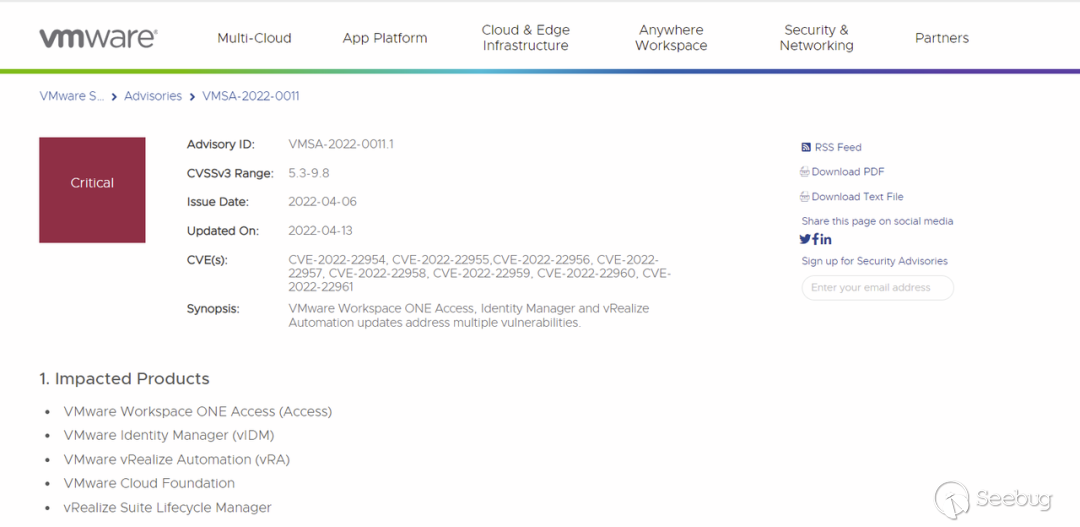Click the Synopsis: label

[213, 309]
